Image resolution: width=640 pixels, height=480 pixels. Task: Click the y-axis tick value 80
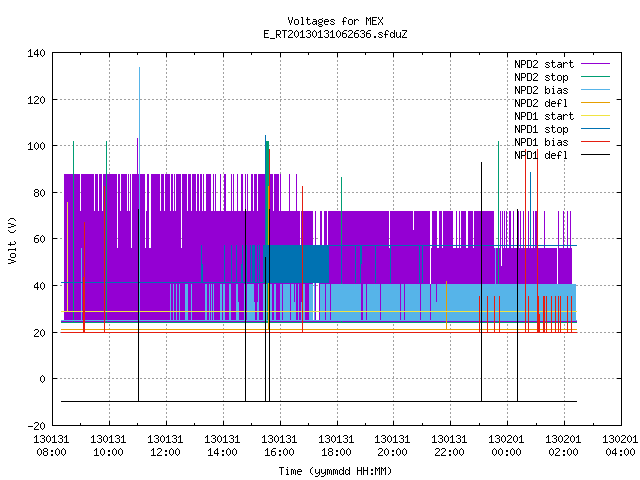tap(39, 193)
